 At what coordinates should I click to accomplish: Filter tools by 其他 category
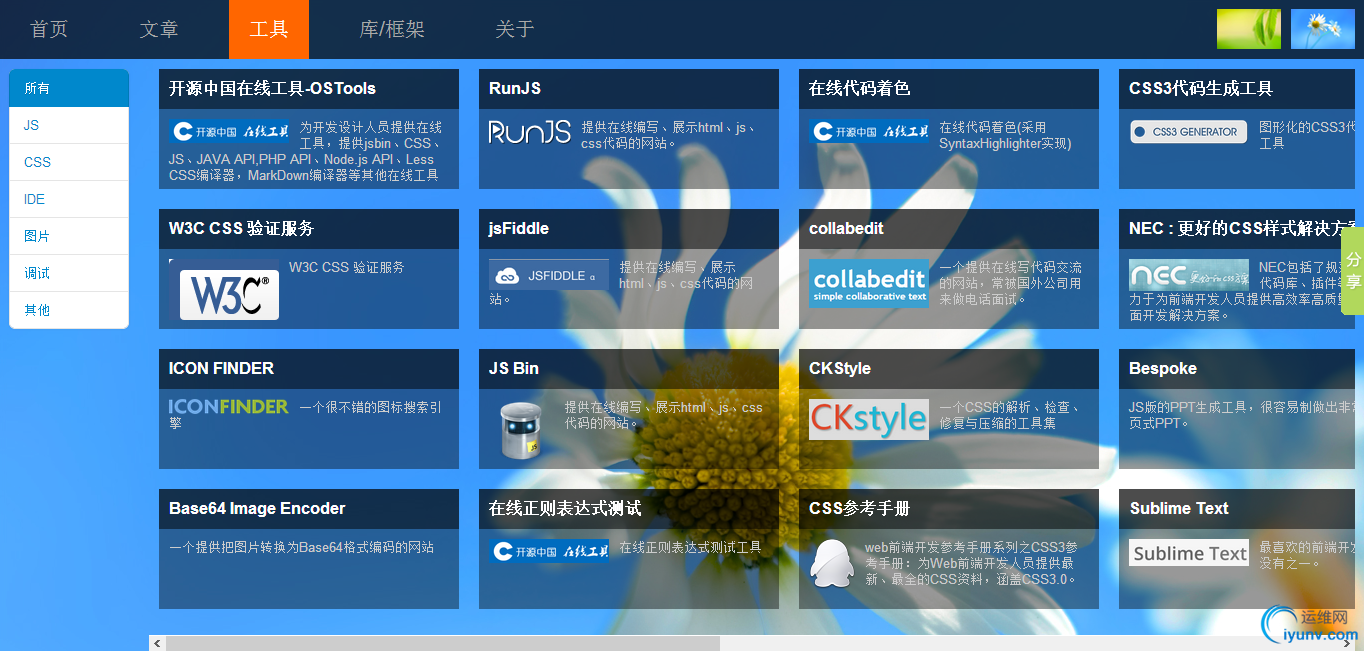(x=69, y=310)
